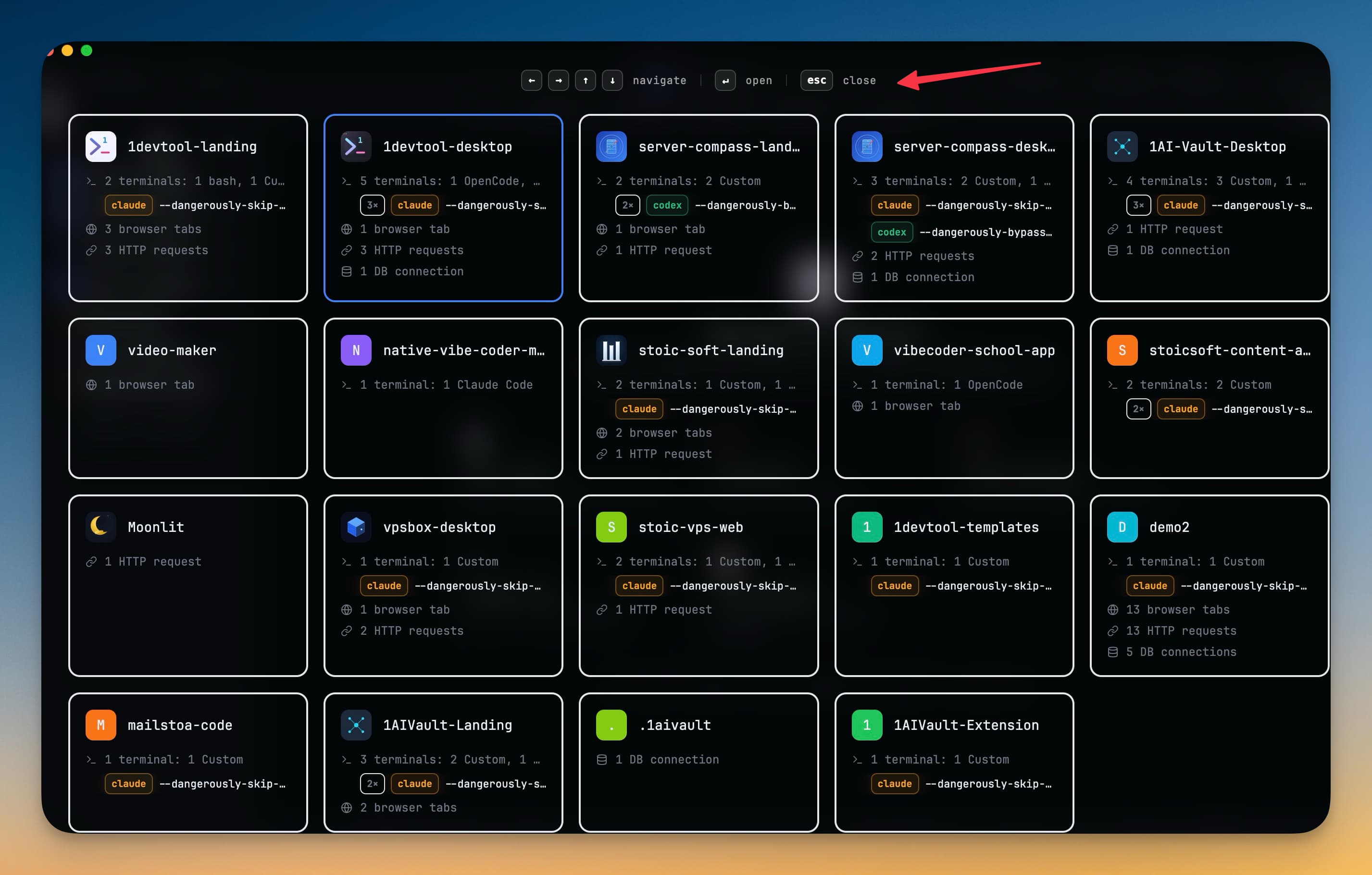
Task: Click the green zoom window button
Action: (x=87, y=51)
